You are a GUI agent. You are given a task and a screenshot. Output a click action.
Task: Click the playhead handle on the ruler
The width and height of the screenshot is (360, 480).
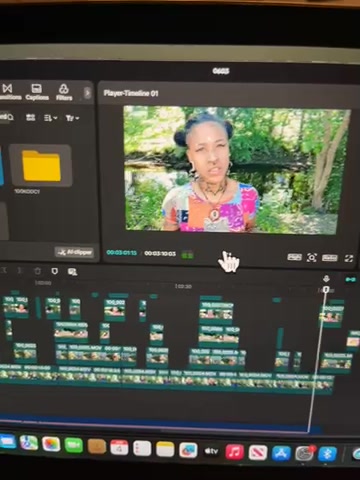(x=326, y=290)
